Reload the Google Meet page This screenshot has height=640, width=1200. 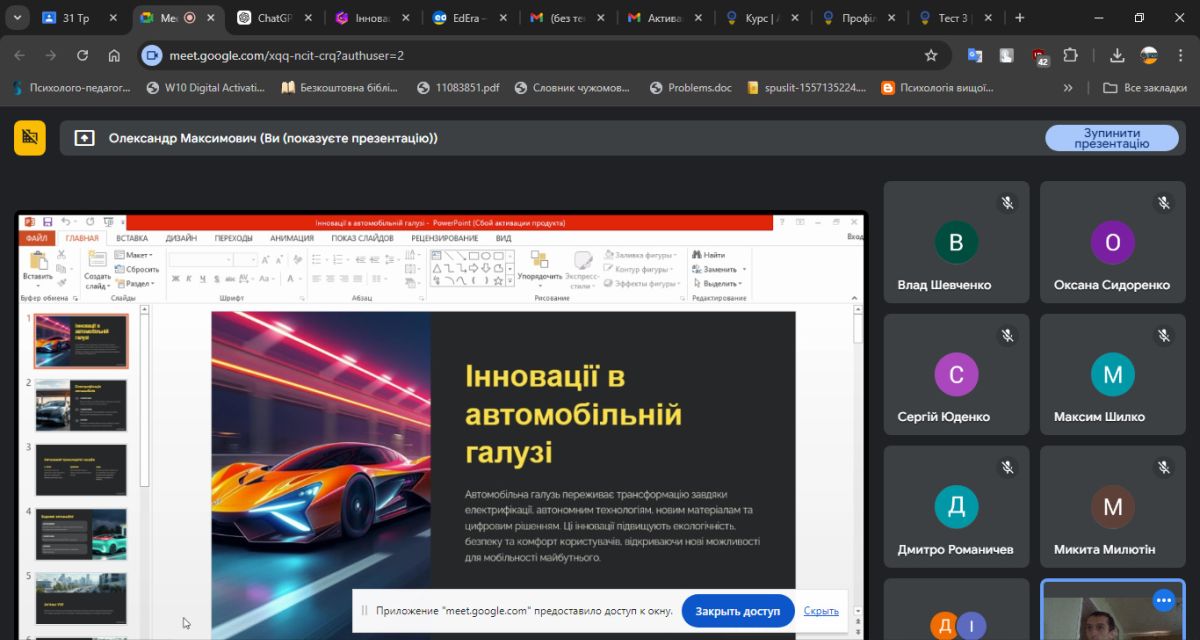coord(82,56)
